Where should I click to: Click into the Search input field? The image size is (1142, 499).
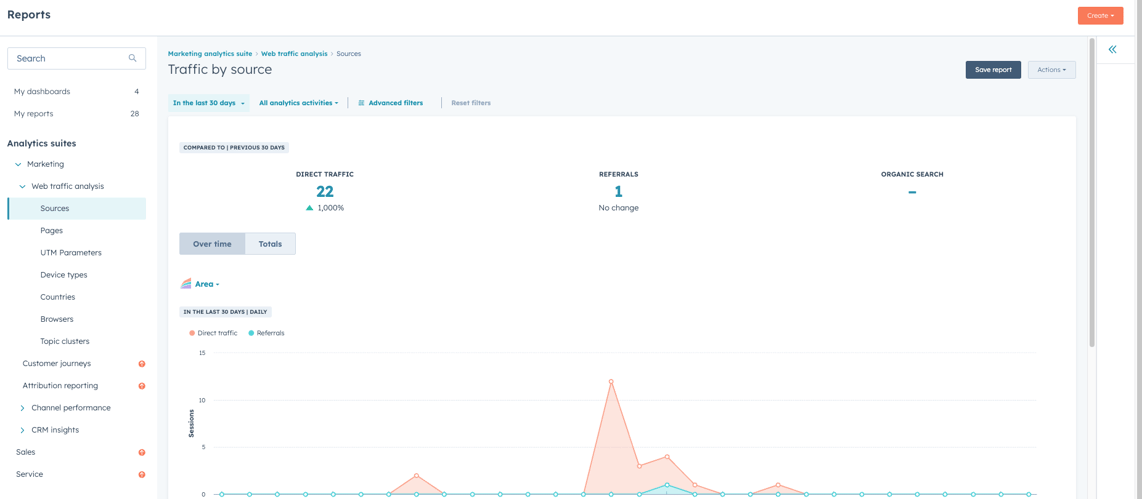coord(76,58)
